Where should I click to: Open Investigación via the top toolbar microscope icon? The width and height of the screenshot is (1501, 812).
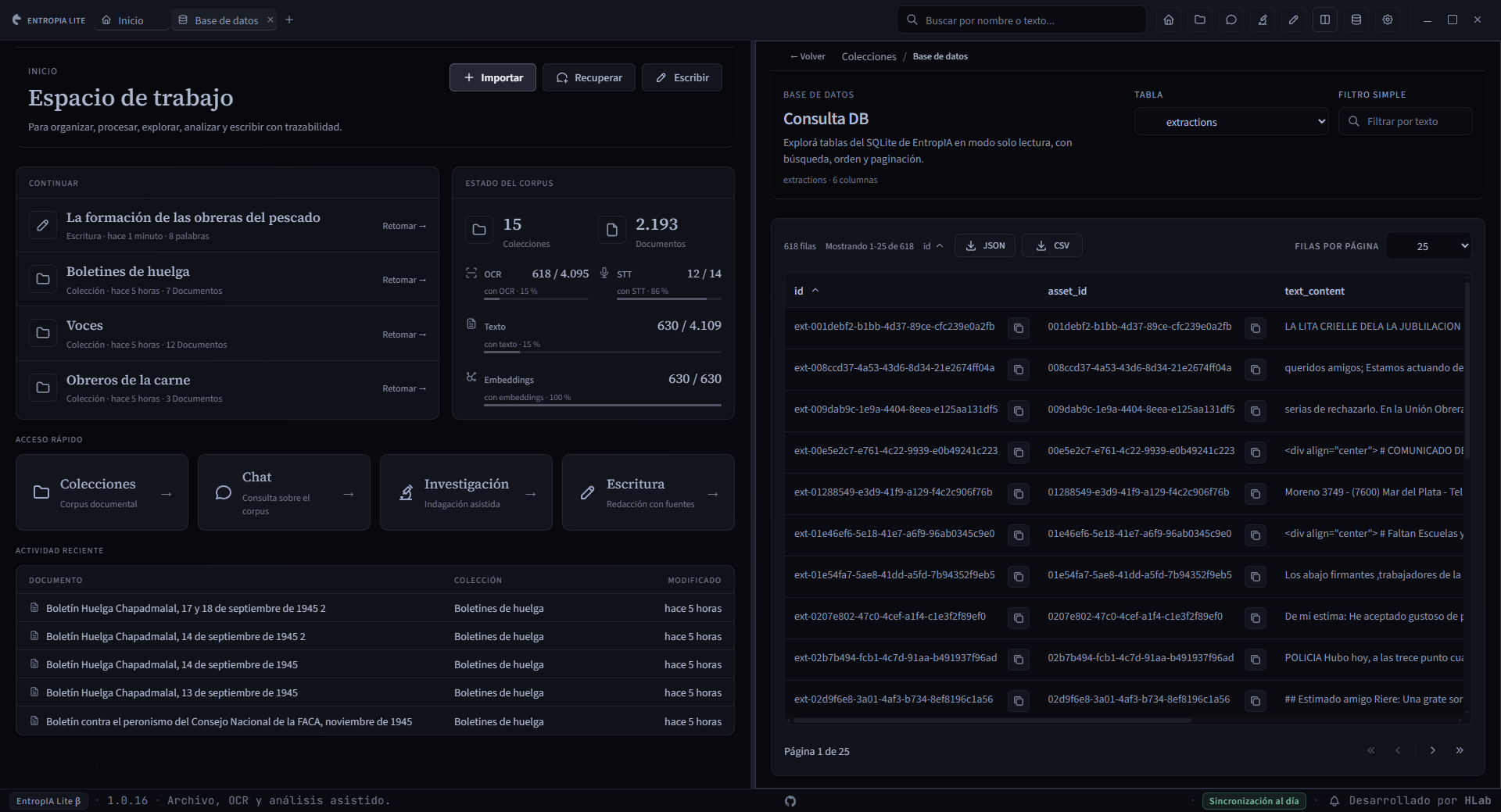[1263, 20]
